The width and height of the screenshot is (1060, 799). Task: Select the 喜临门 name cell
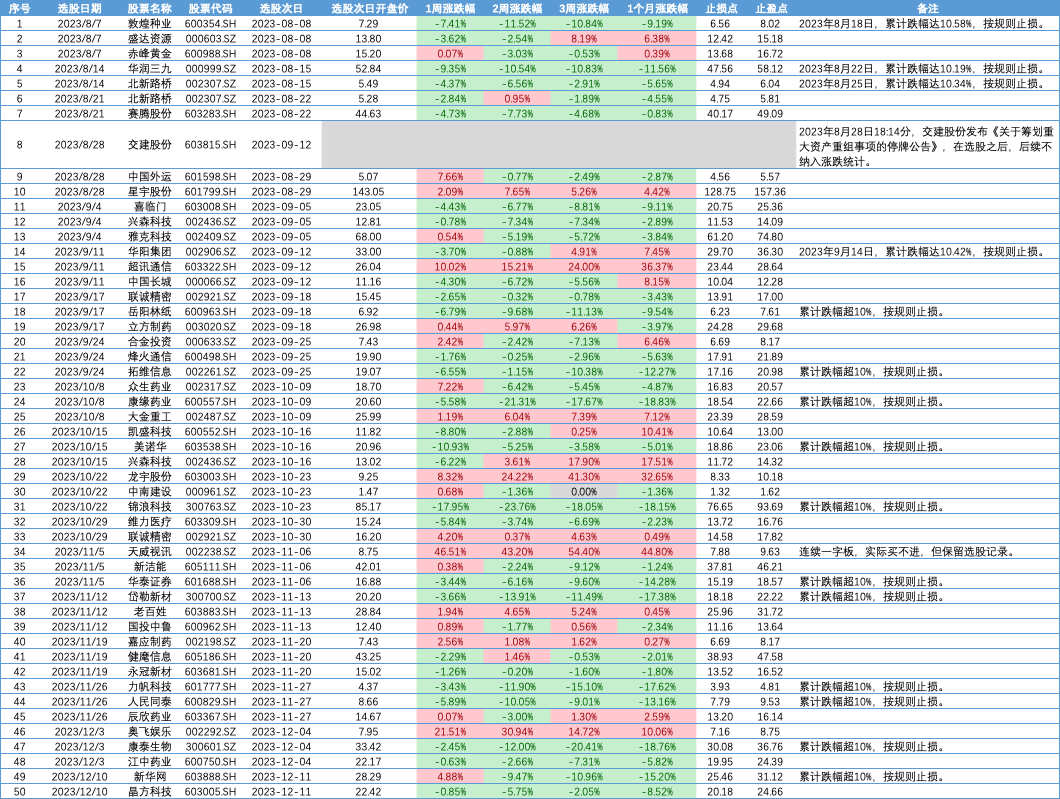pos(149,206)
